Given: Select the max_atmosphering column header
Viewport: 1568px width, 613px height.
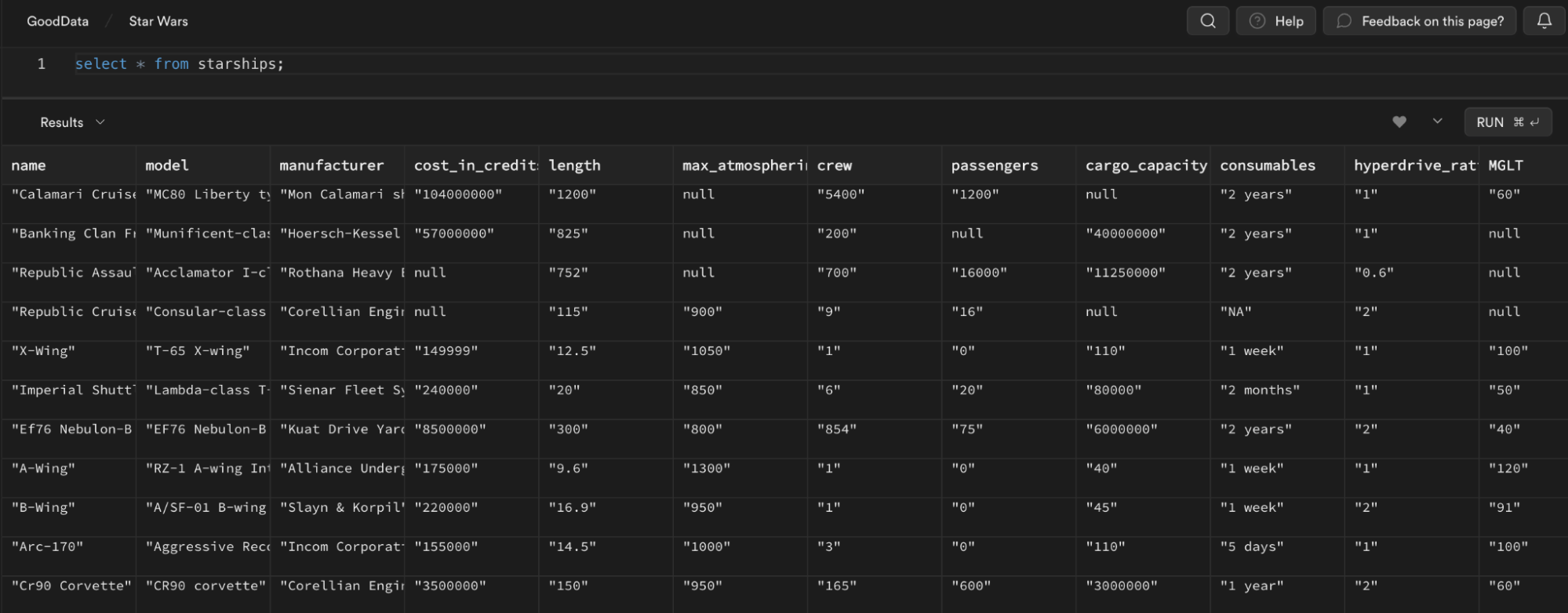Looking at the screenshot, I should 740,165.
